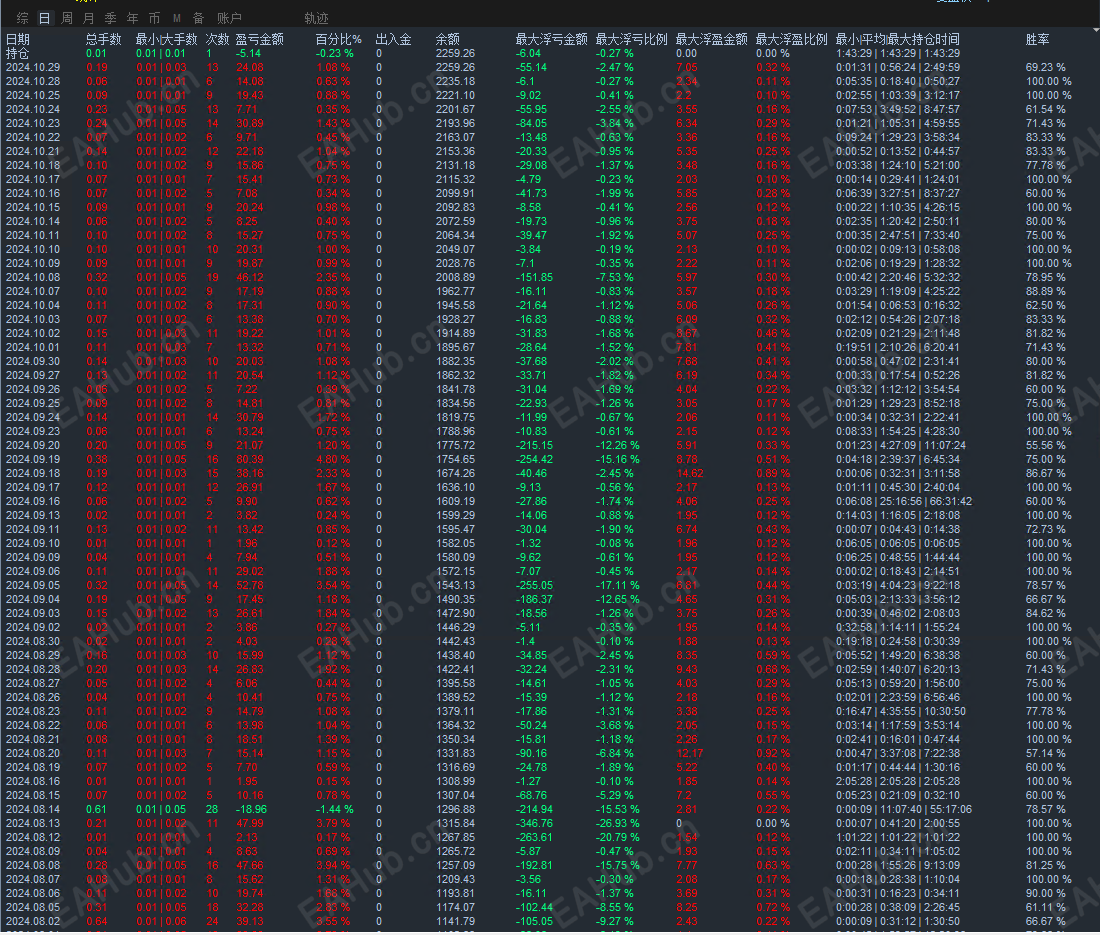Switch to the 综 summary tab
The image size is (1100, 935).
pos(22,18)
